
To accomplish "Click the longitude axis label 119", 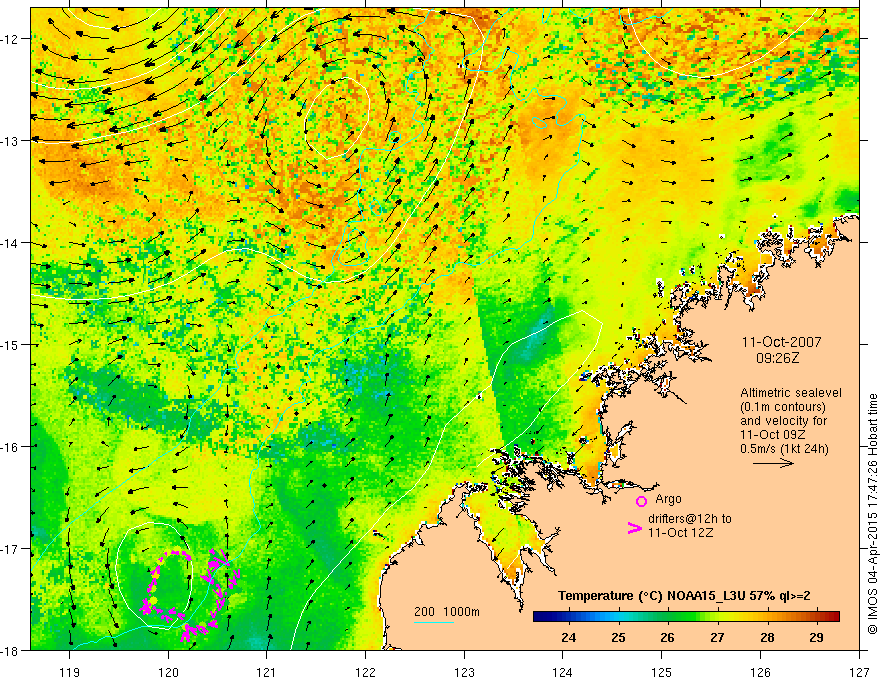I will (x=70, y=672).
